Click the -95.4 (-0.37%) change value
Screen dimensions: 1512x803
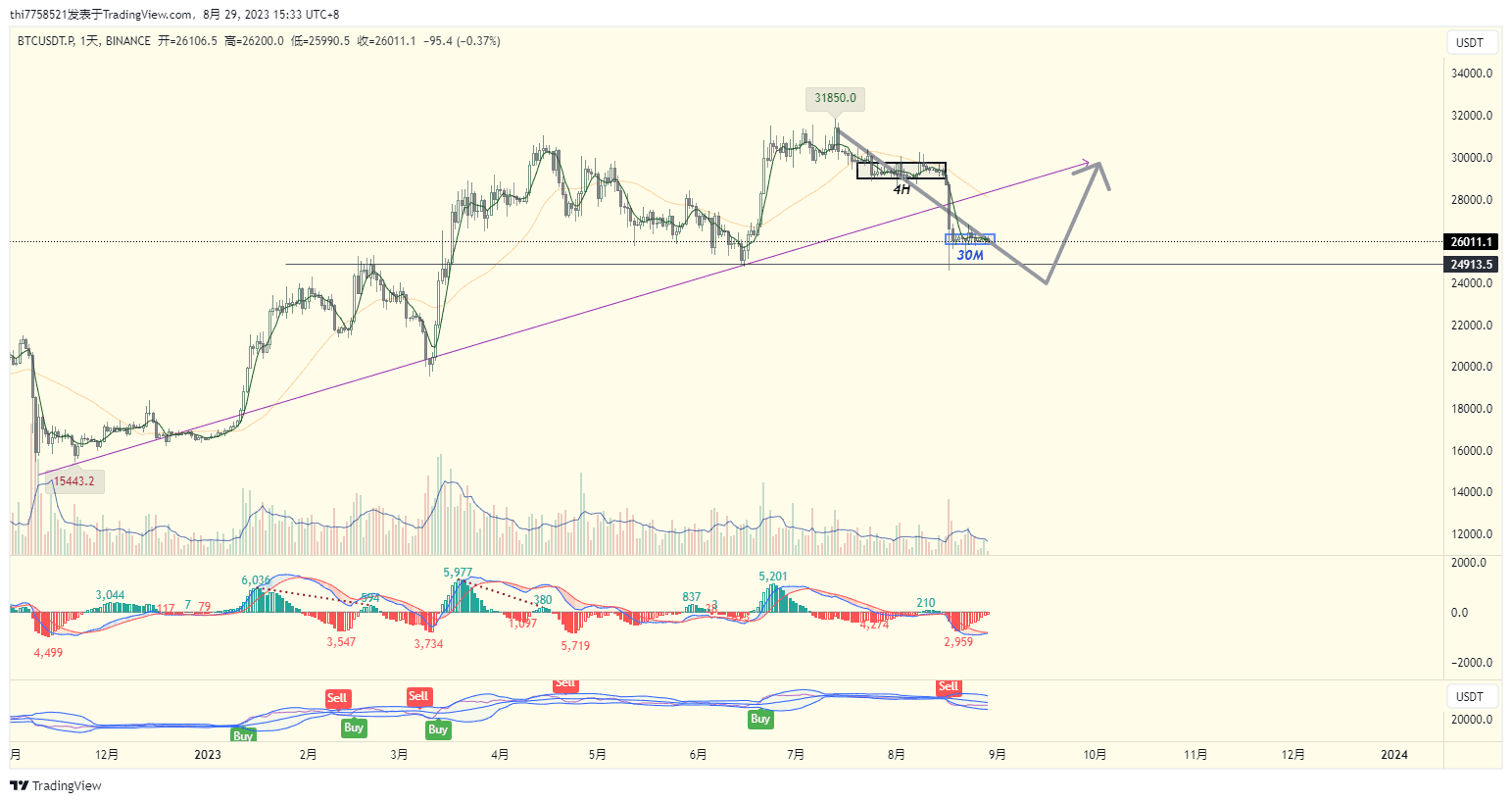coord(462,41)
